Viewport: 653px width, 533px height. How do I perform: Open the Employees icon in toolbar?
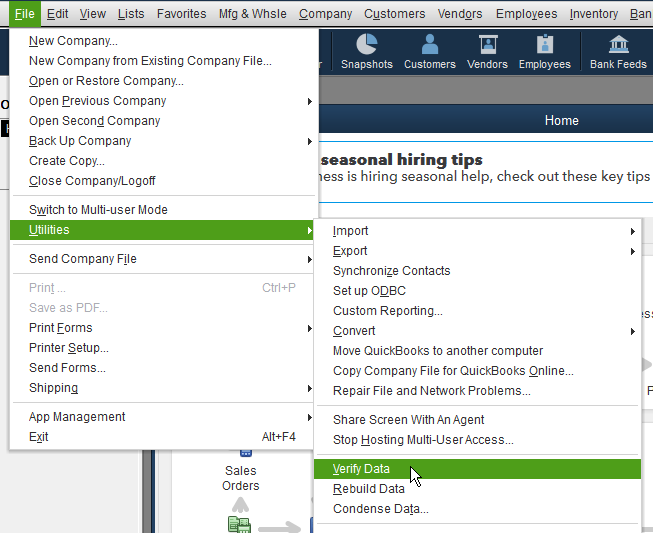(545, 52)
